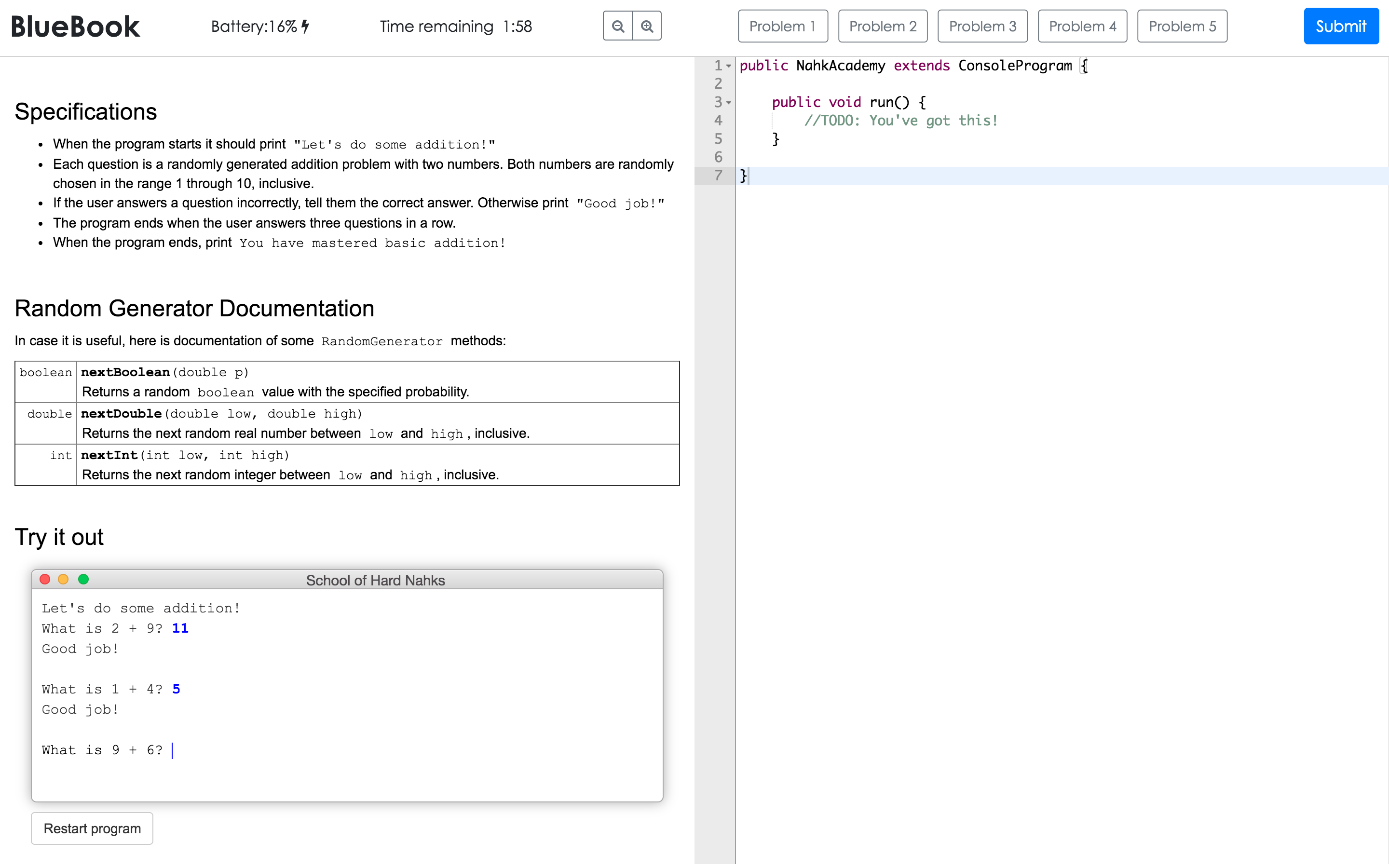Click the yellow minimize dot in console window
The width and height of the screenshot is (1389, 868).
coord(64,579)
